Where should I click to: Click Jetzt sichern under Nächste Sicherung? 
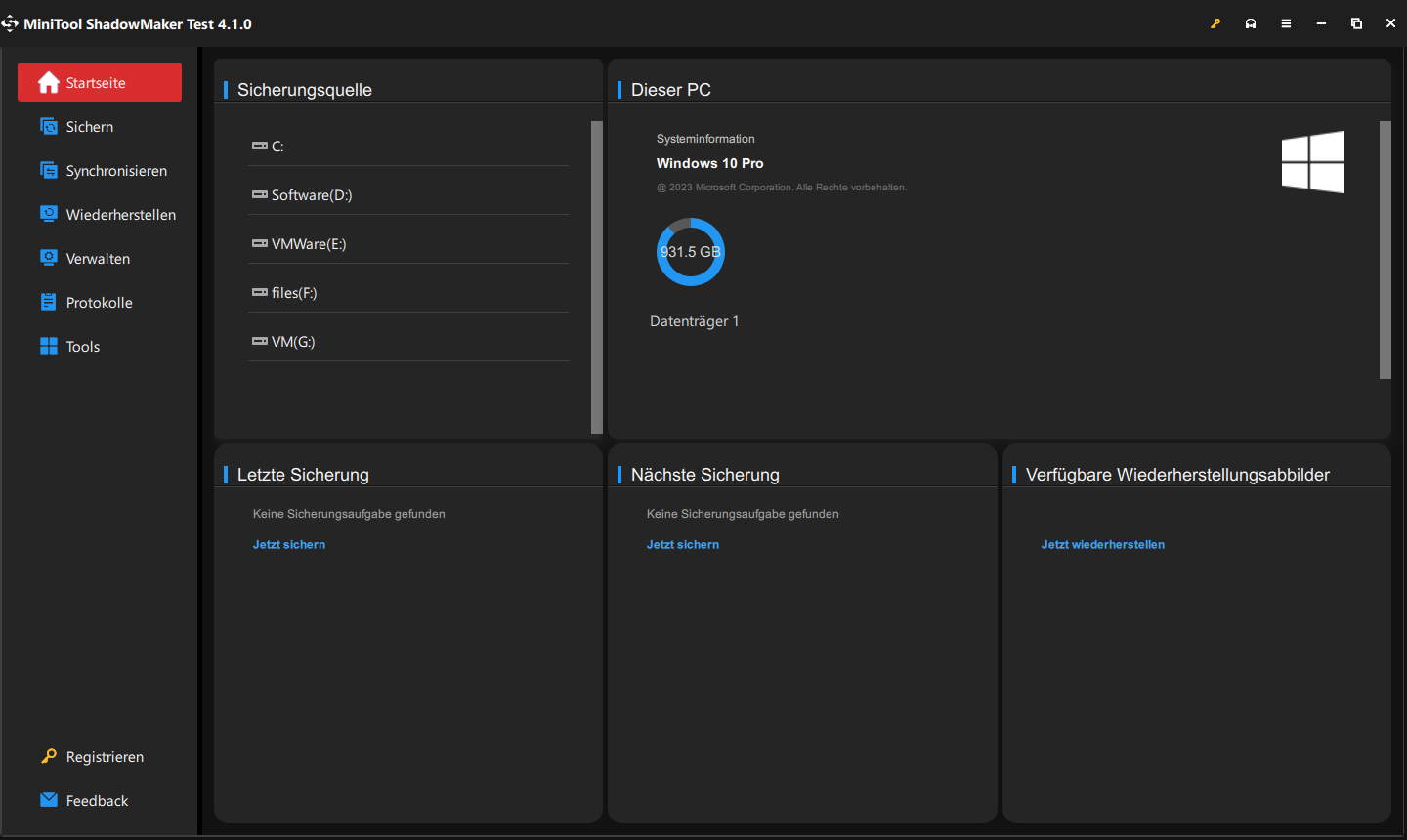coord(683,545)
